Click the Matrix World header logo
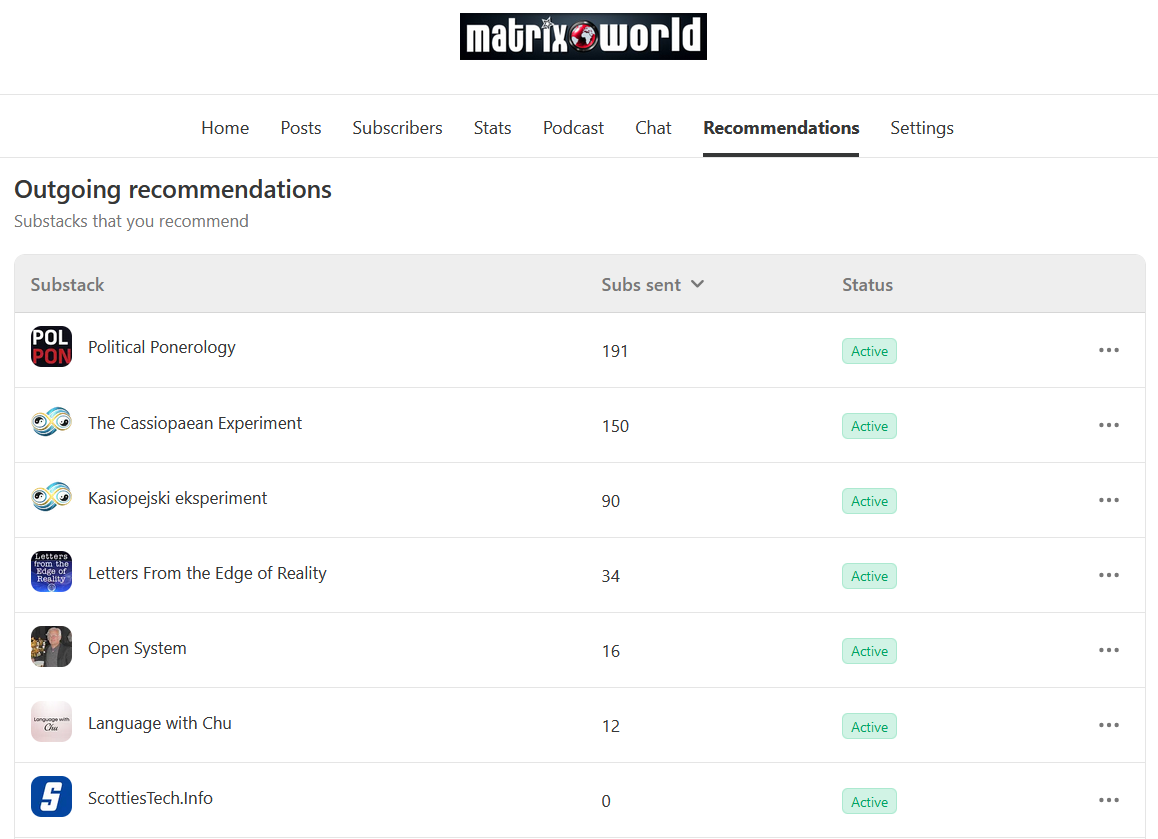 (583, 37)
